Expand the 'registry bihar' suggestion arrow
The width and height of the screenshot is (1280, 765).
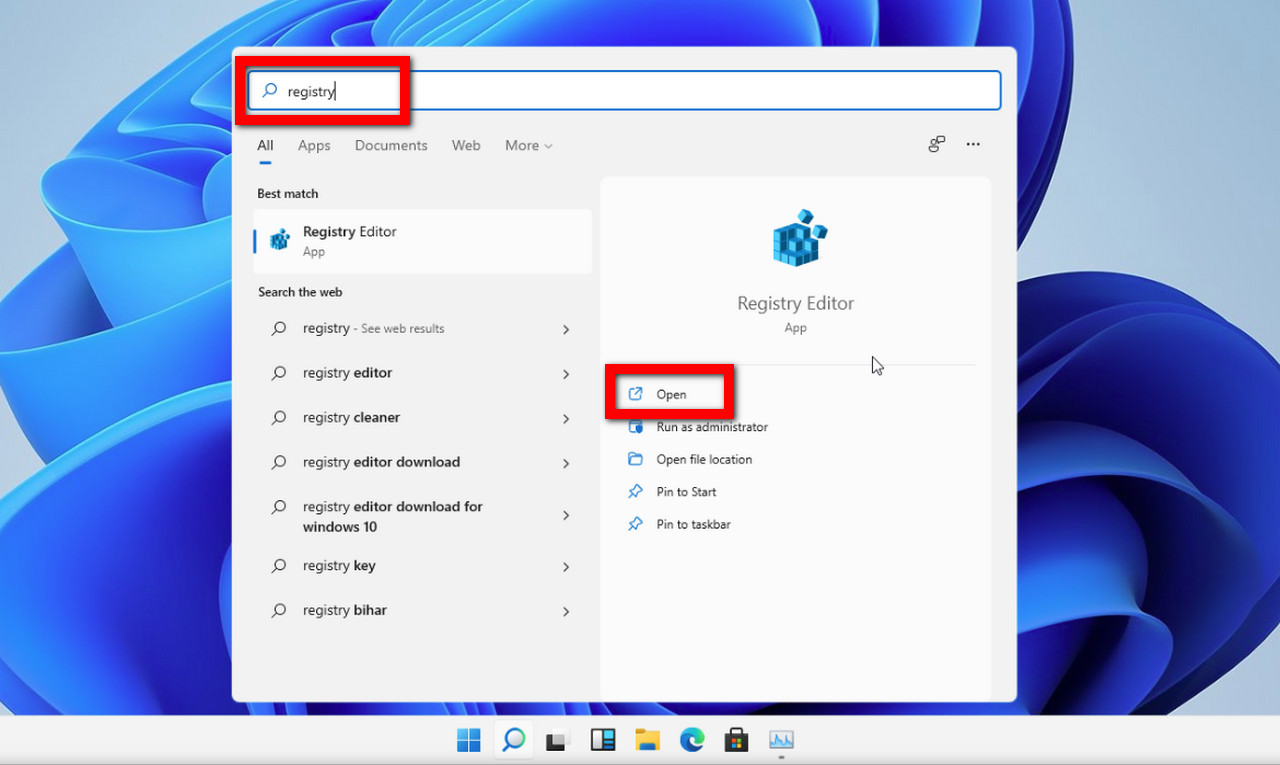566,612
